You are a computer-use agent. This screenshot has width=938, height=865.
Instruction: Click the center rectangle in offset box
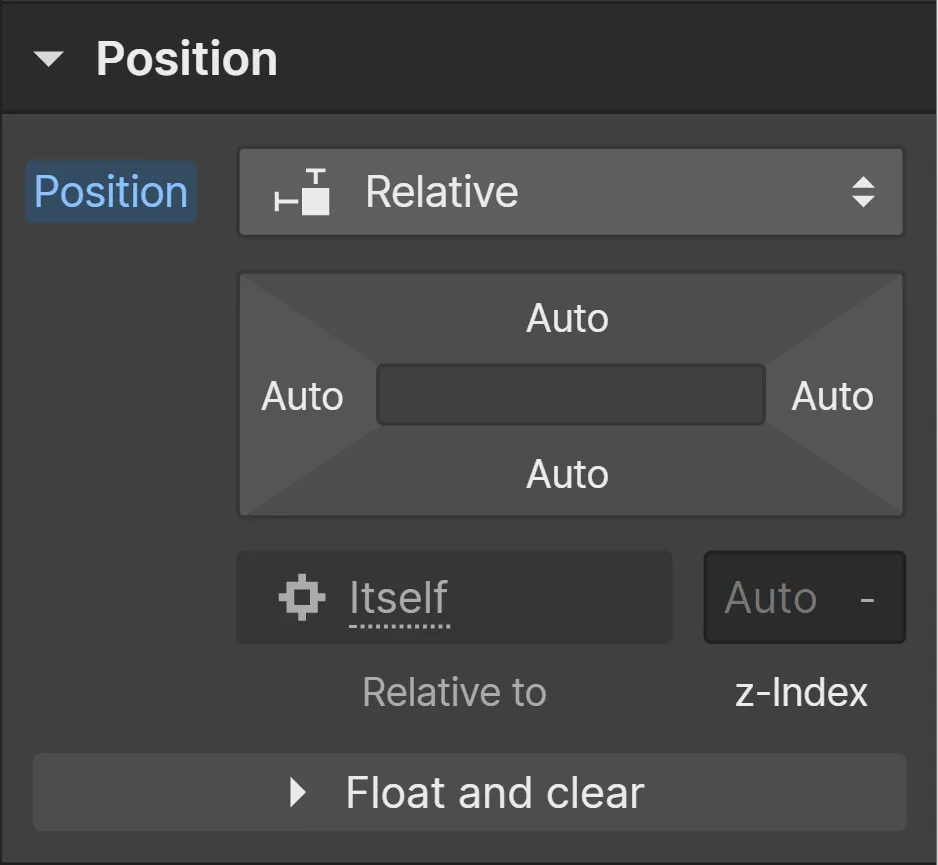[570, 395]
